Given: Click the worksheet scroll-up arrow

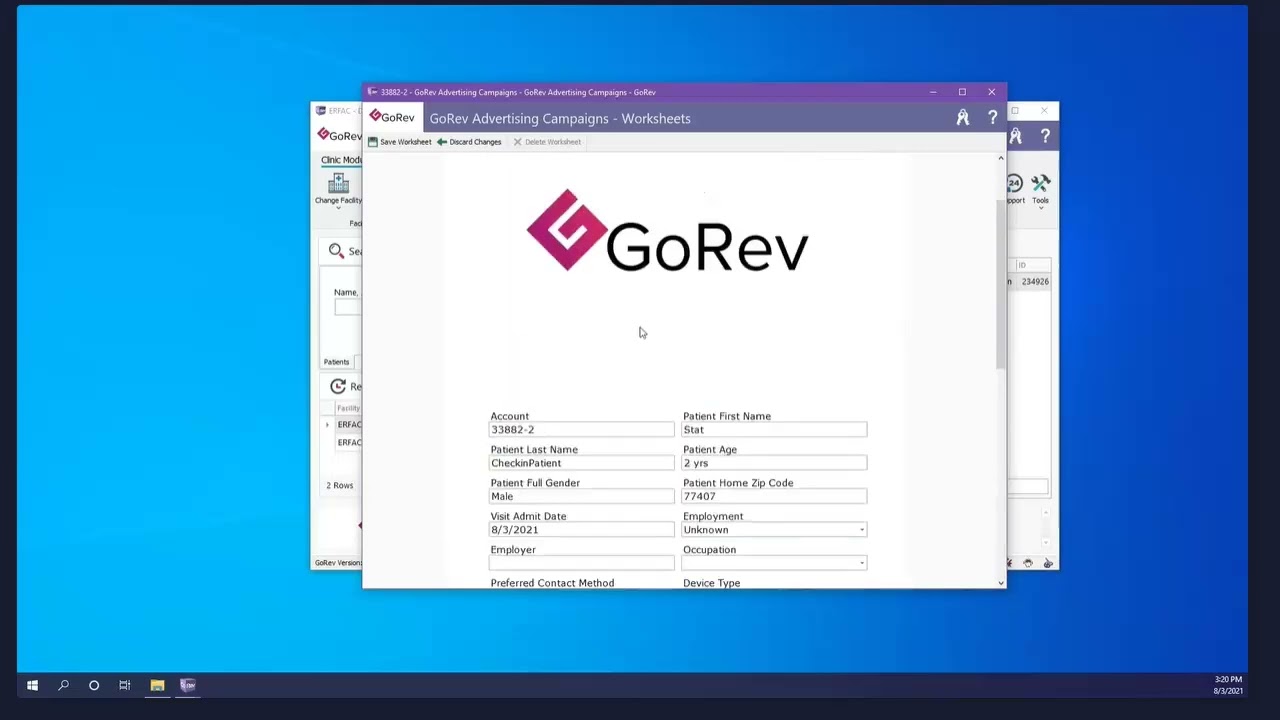Looking at the screenshot, I should [1000, 158].
